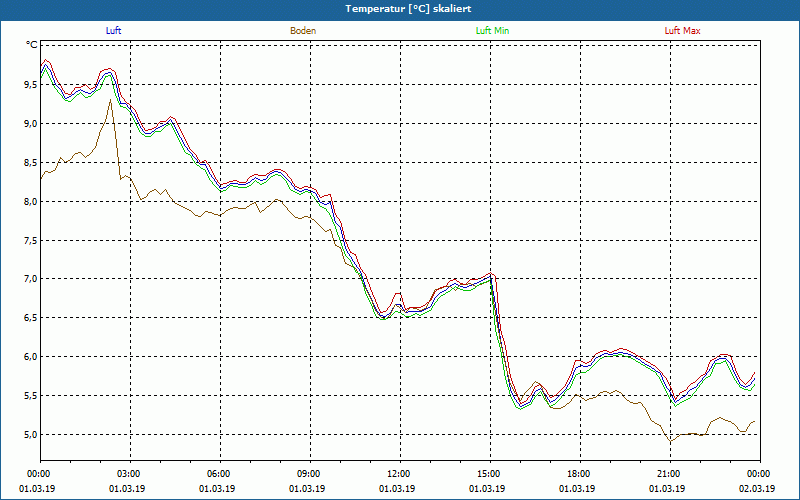Screen dimensions: 800x500
Task: Click the 03:00 time axis label
Action: point(130,474)
